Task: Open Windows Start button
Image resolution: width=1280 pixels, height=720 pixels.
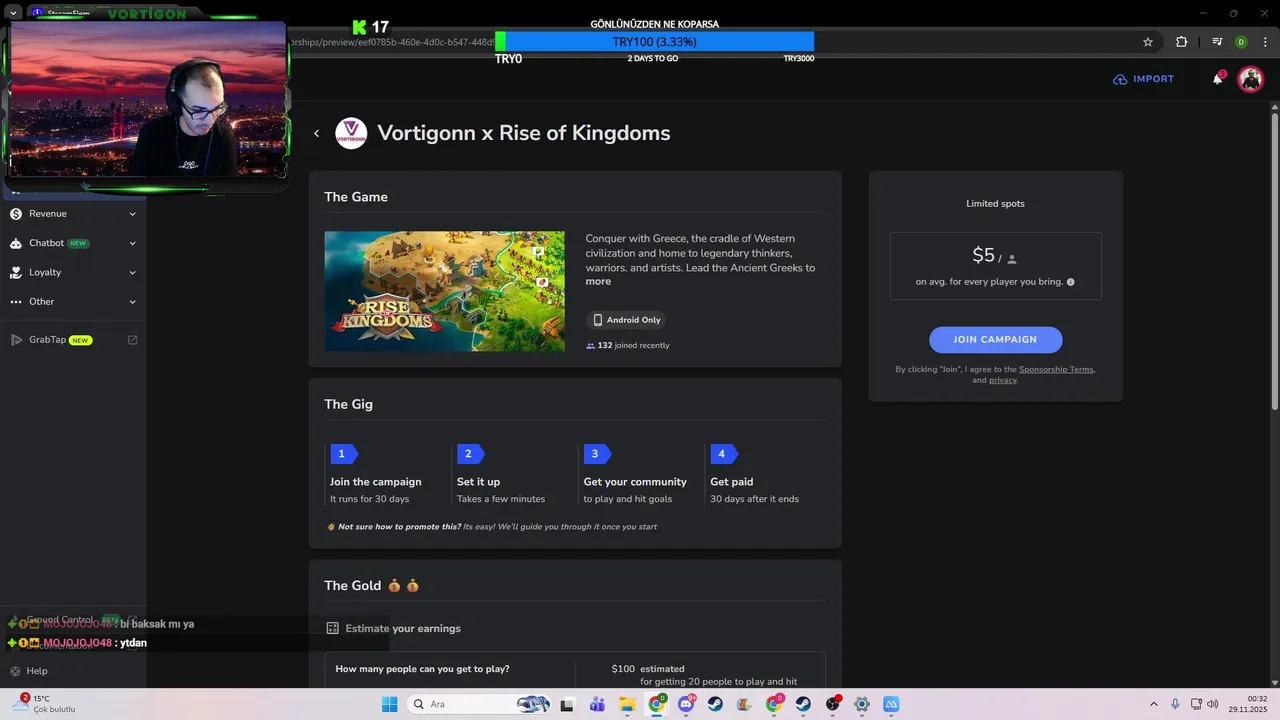Action: [390, 704]
